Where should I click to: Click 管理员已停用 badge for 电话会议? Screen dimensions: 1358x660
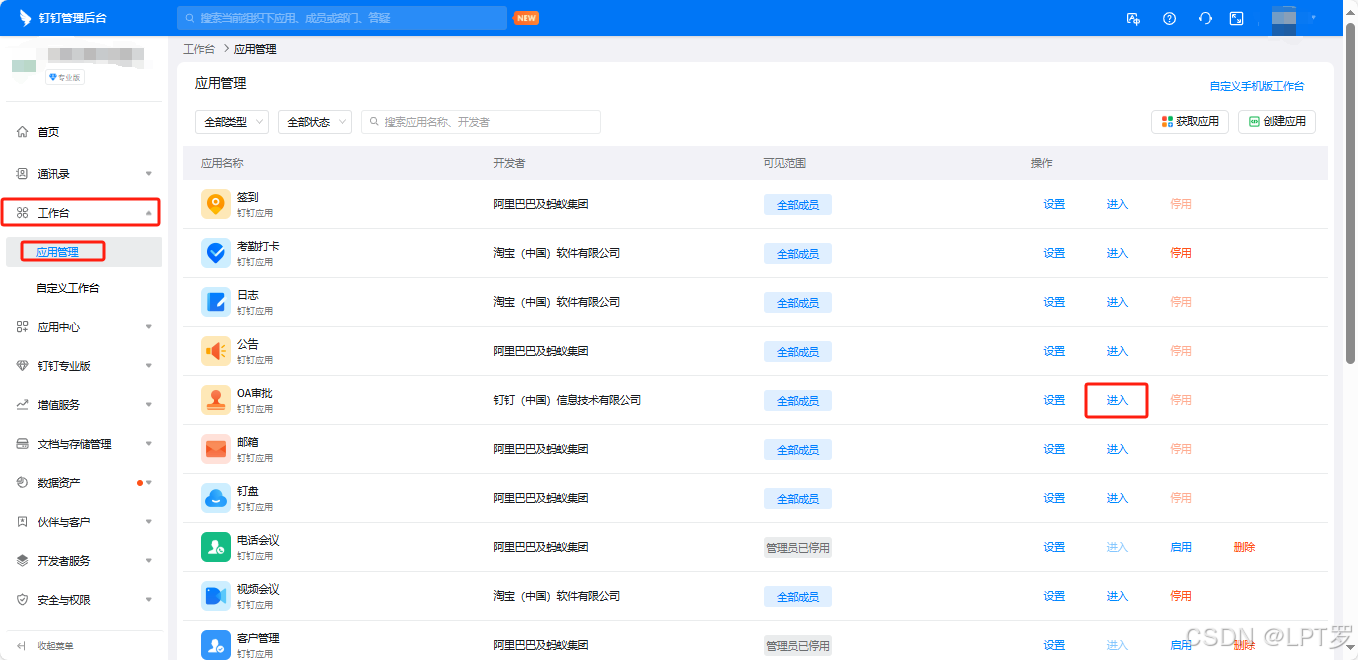point(798,548)
